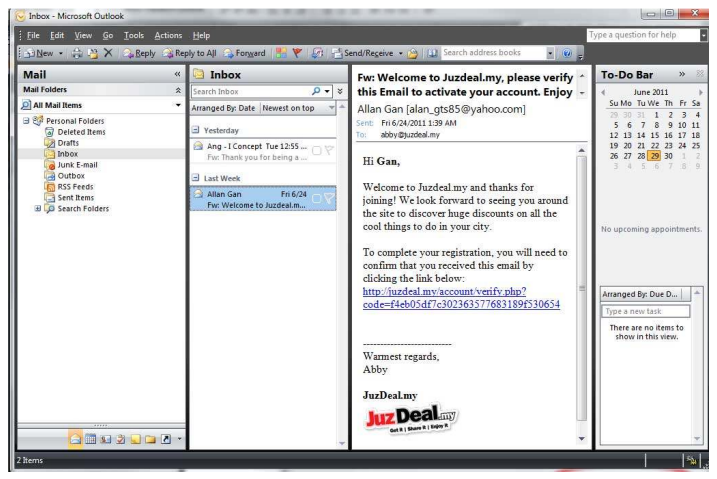
Task: Open the Edit menu
Action: click(57, 35)
